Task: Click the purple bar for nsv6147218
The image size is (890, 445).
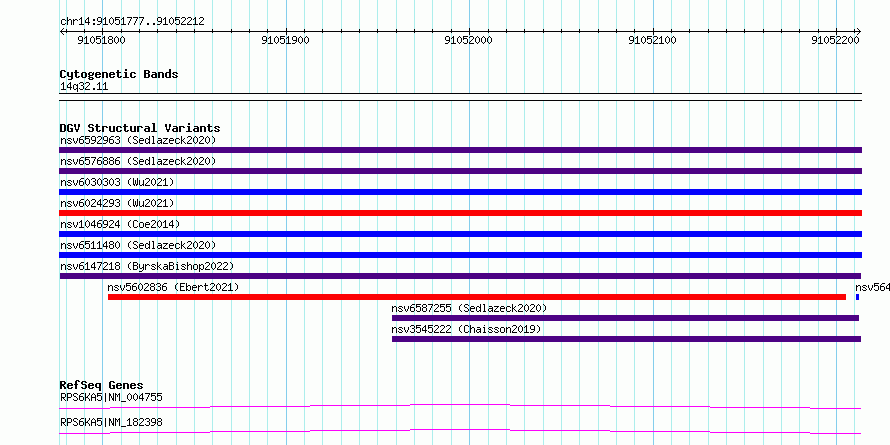Action: pyautogui.click(x=460, y=276)
